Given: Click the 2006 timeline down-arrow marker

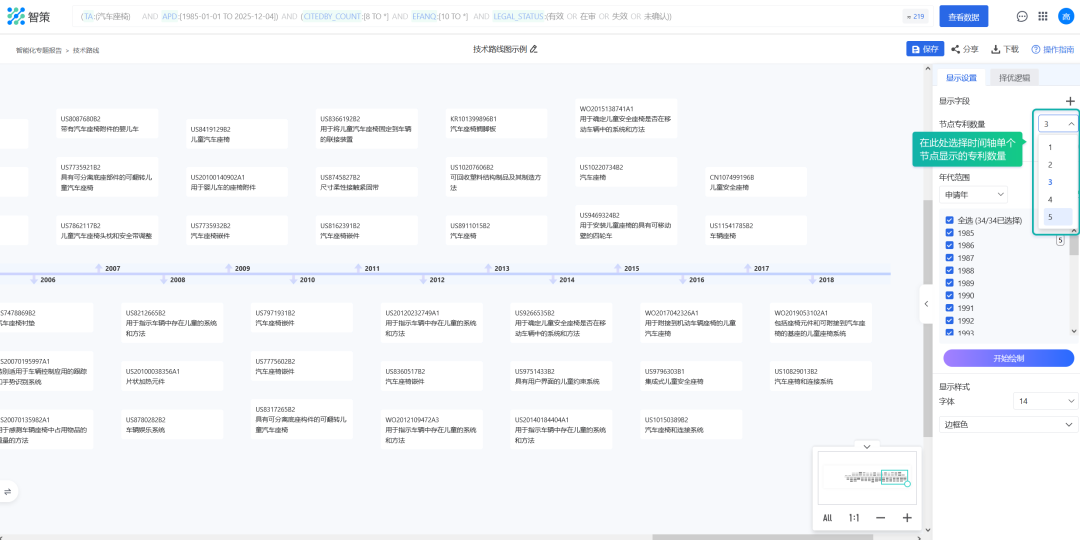Looking at the screenshot, I should (x=34, y=280).
